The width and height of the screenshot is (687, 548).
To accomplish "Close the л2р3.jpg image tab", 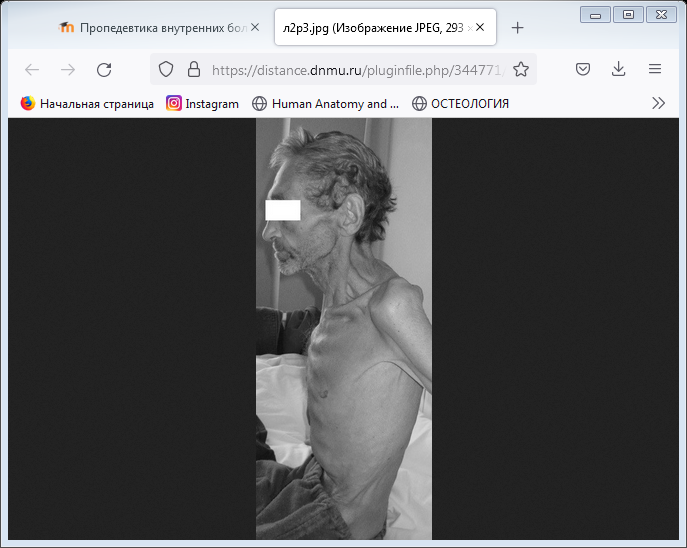I will coord(480,28).
